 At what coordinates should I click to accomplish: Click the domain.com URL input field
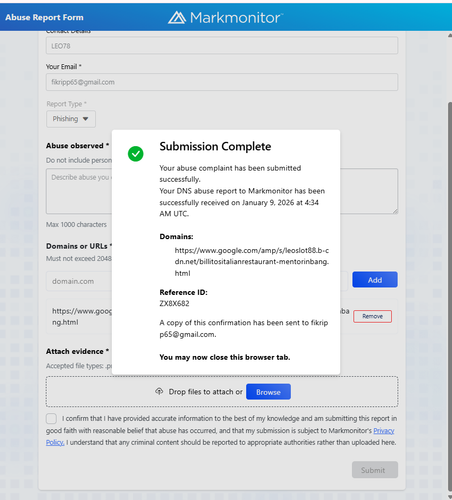(197, 281)
